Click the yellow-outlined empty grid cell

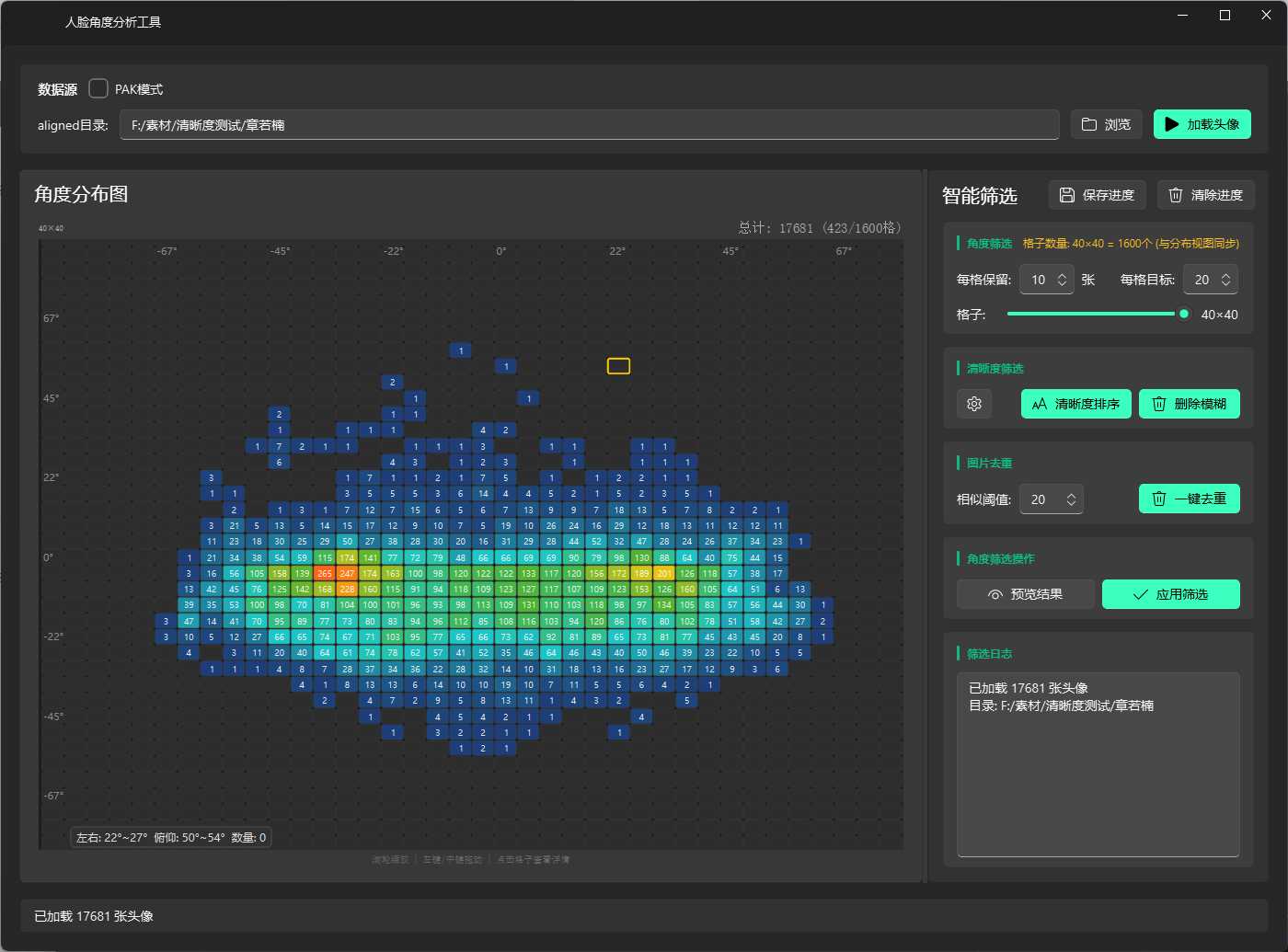[618, 366]
